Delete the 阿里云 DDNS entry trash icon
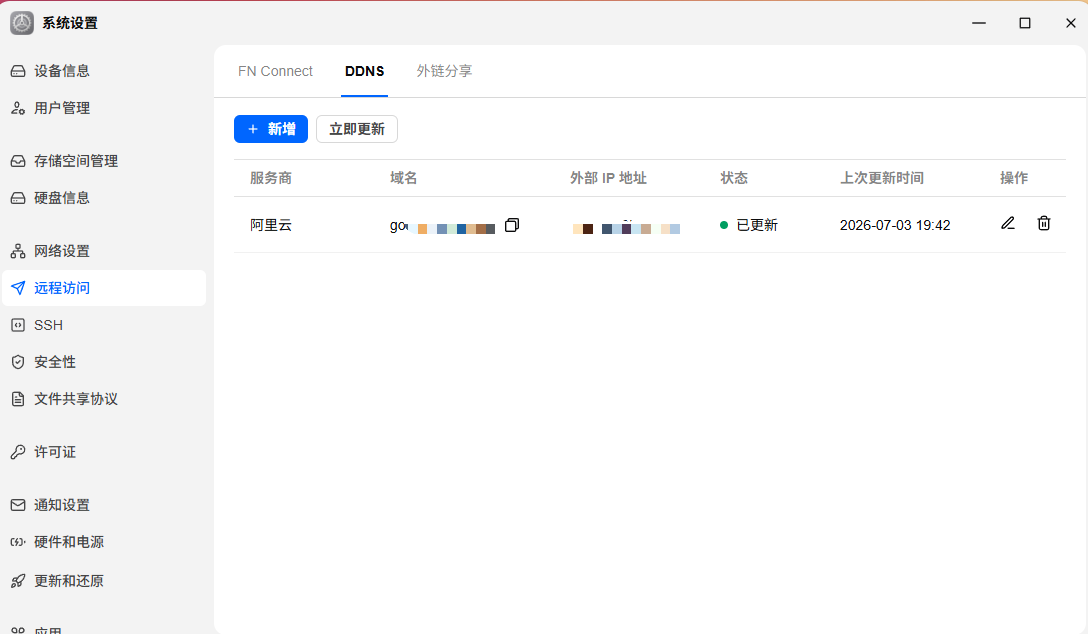 [x=1044, y=223]
